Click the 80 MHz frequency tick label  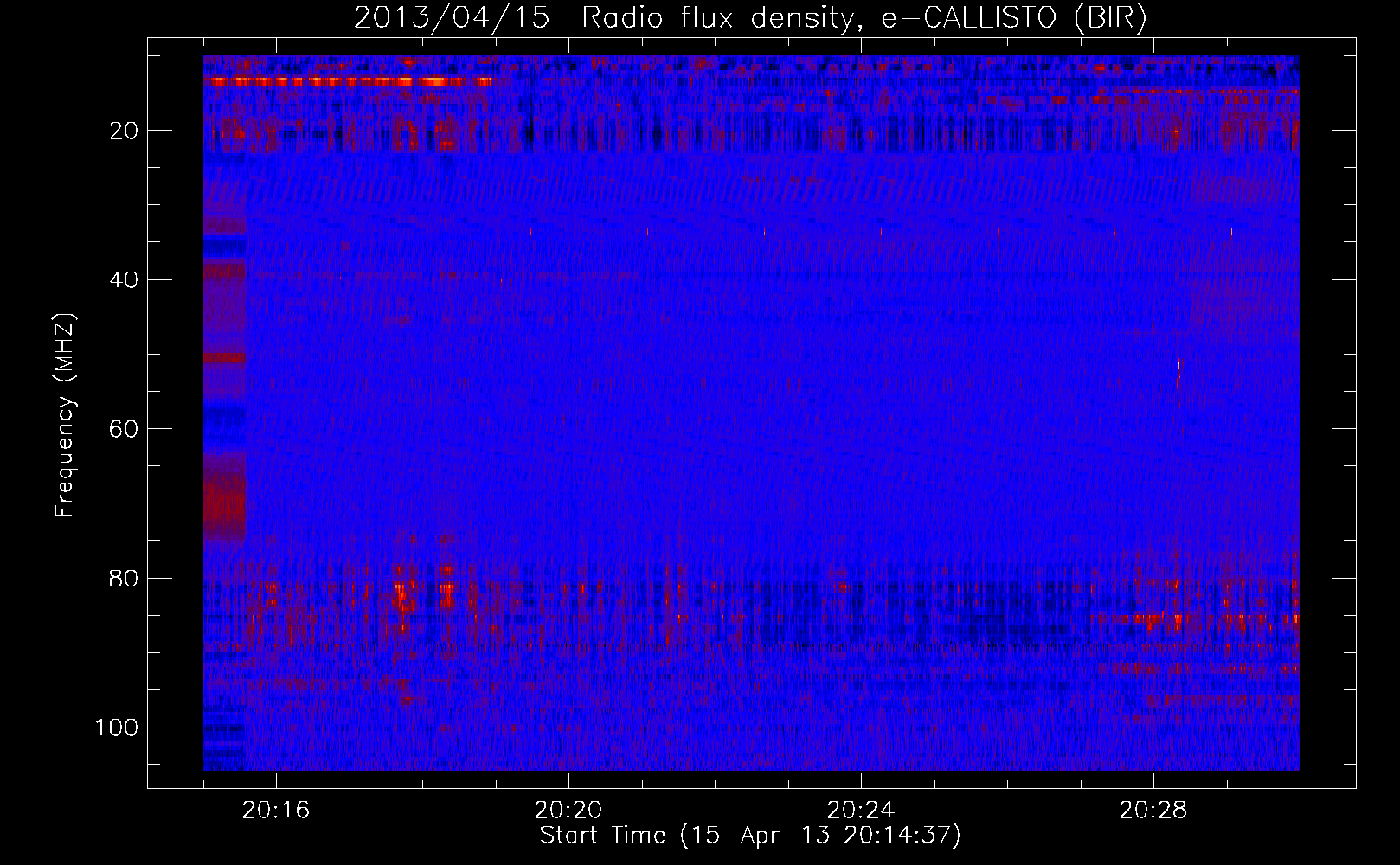point(125,578)
